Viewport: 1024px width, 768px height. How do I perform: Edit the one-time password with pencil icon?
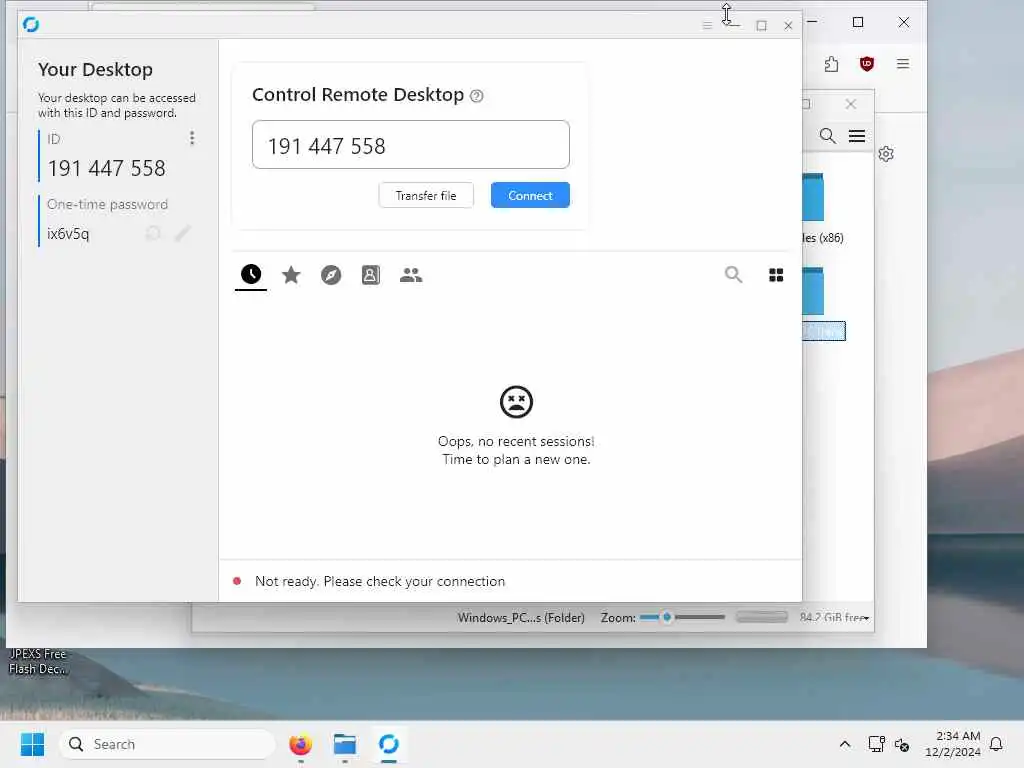(183, 233)
